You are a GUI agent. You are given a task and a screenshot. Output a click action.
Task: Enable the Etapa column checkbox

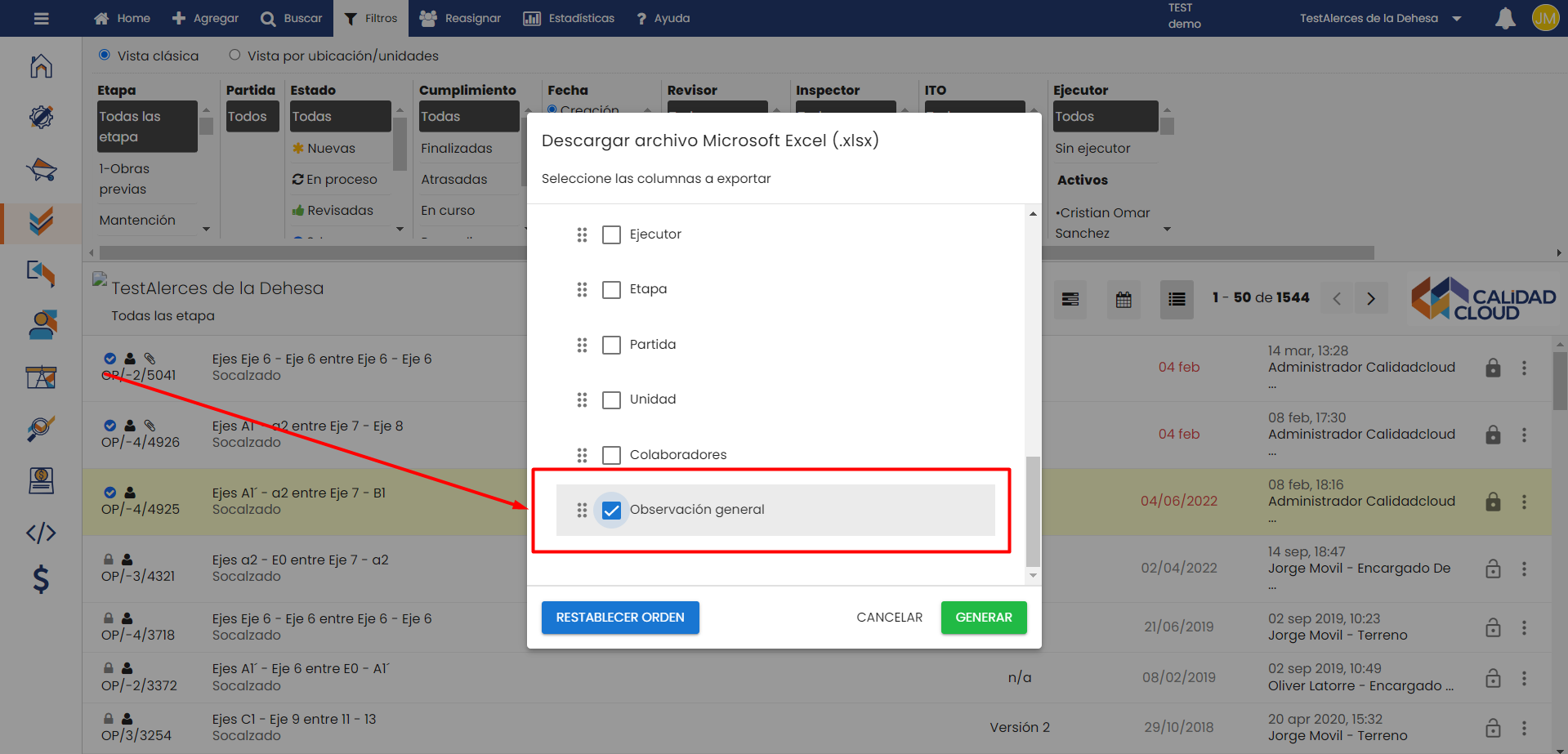point(611,290)
